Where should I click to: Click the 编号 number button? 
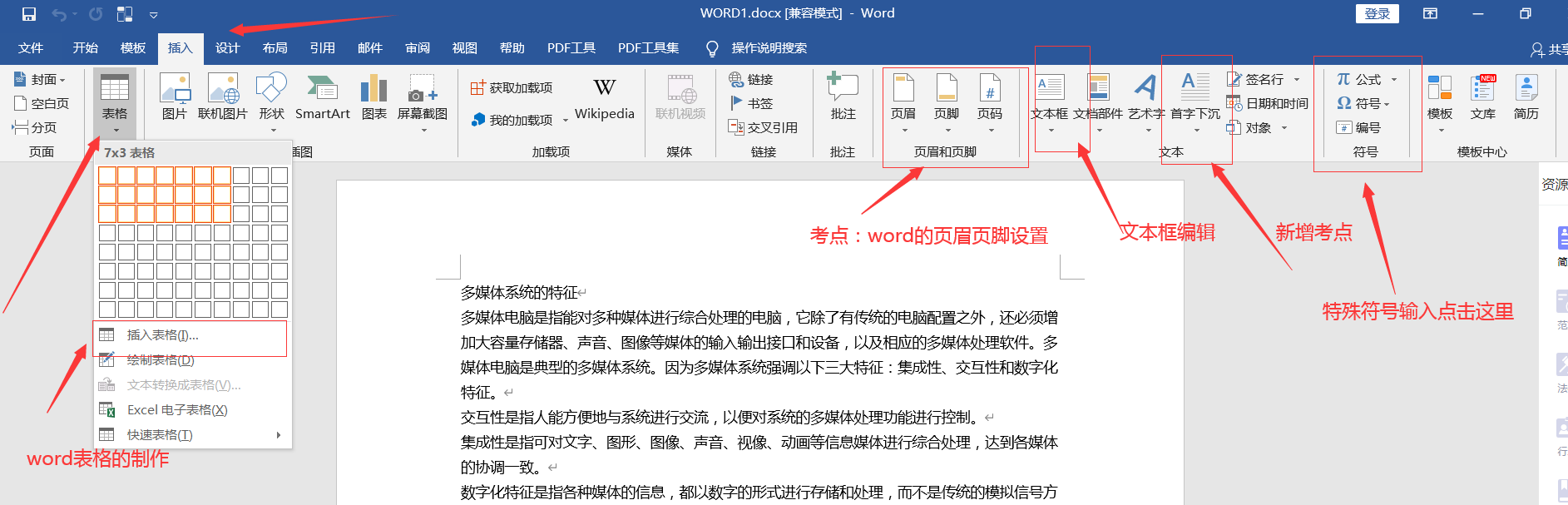click(1358, 127)
